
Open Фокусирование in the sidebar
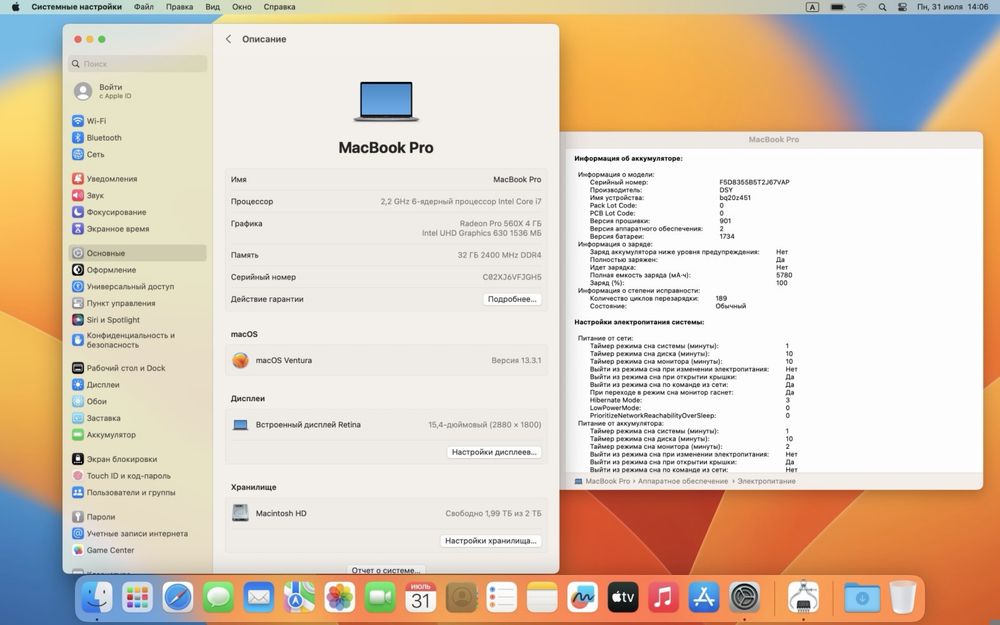(137, 212)
